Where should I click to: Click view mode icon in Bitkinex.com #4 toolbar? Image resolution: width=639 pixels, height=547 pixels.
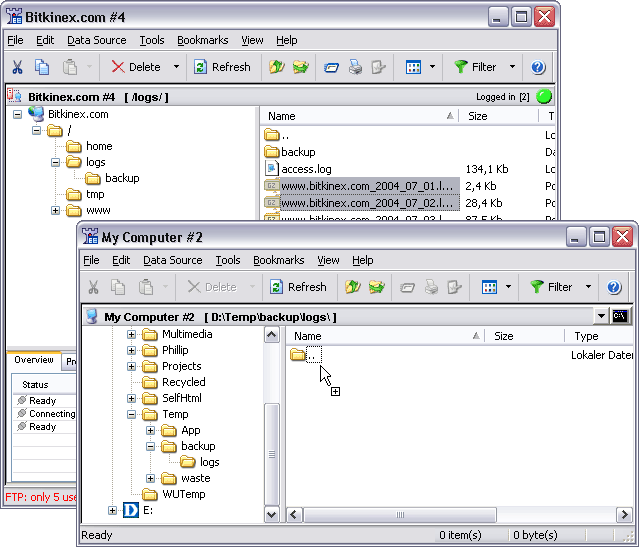click(413, 67)
